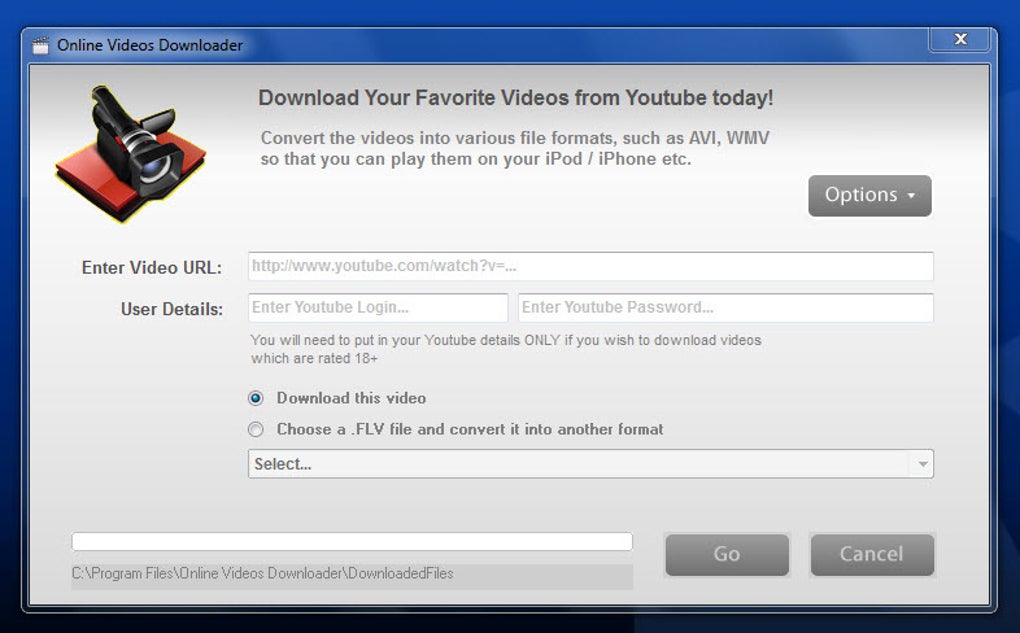The image size is (1020, 633).
Task: Close the Online Videos Downloader window
Action: click(x=960, y=39)
